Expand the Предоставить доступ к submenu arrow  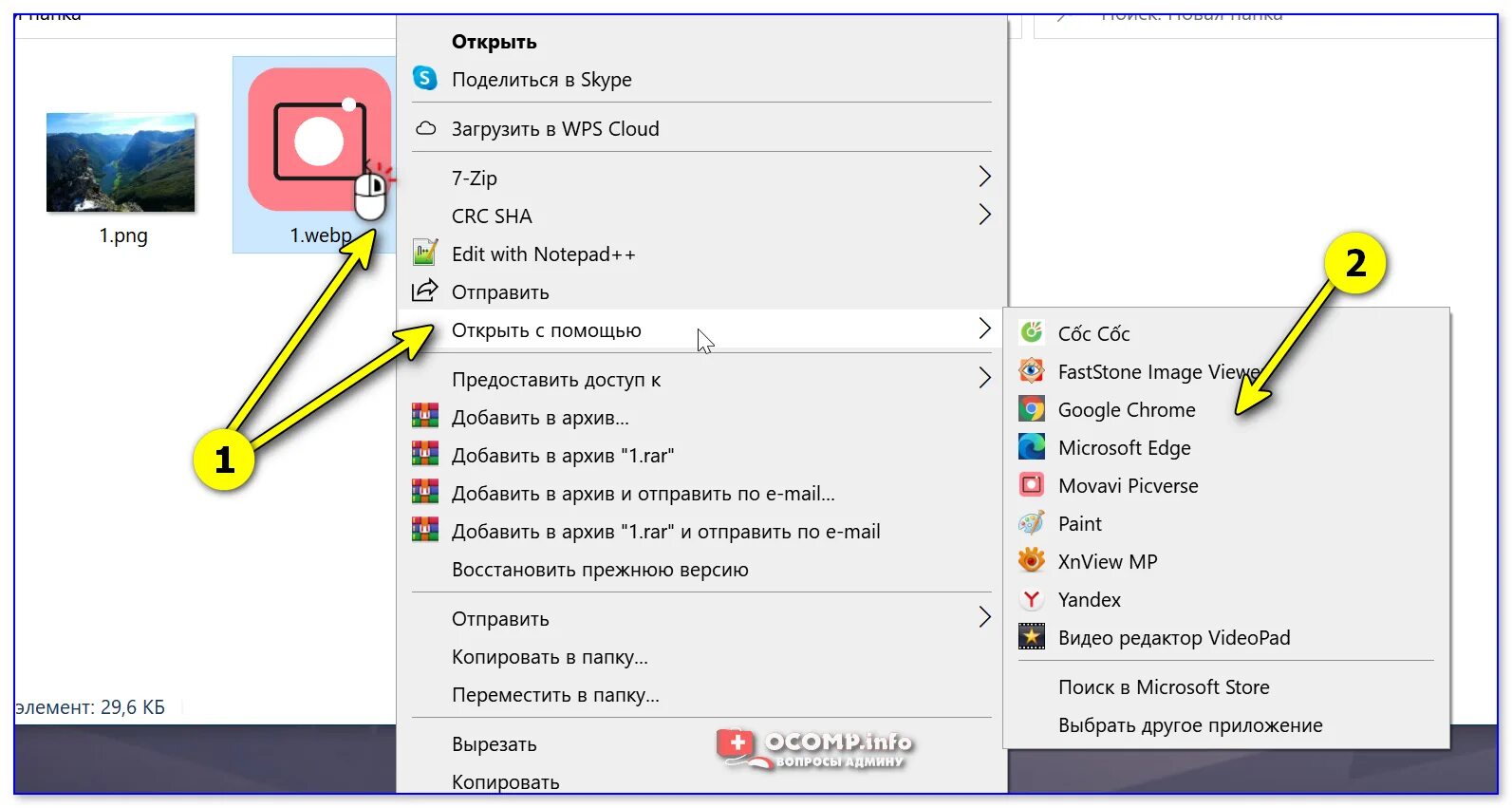pyautogui.click(x=984, y=378)
